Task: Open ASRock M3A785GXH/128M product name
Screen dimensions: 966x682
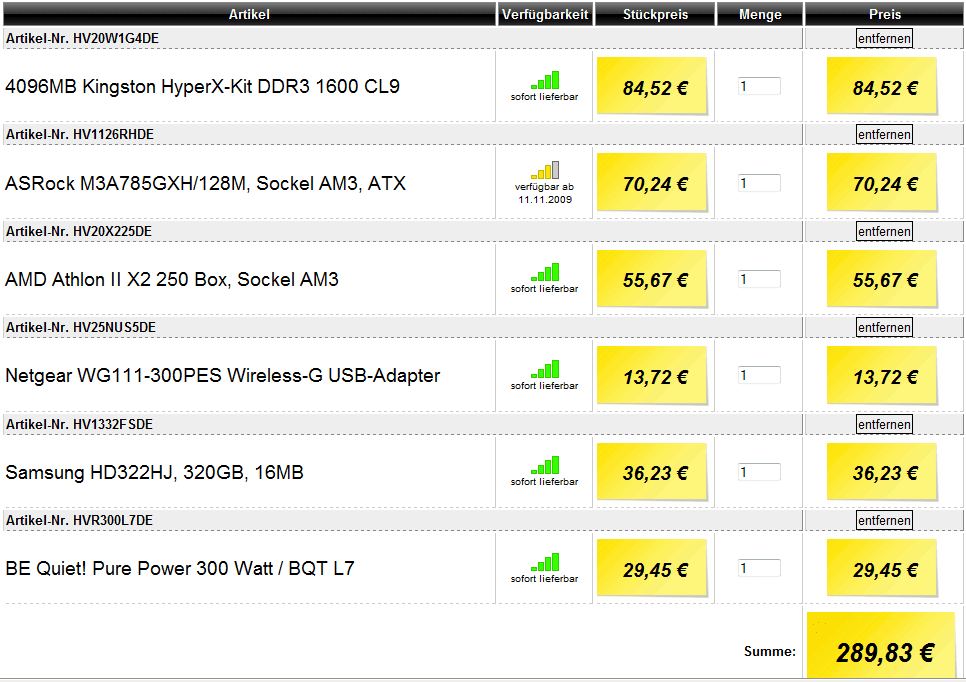Action: pos(206,183)
